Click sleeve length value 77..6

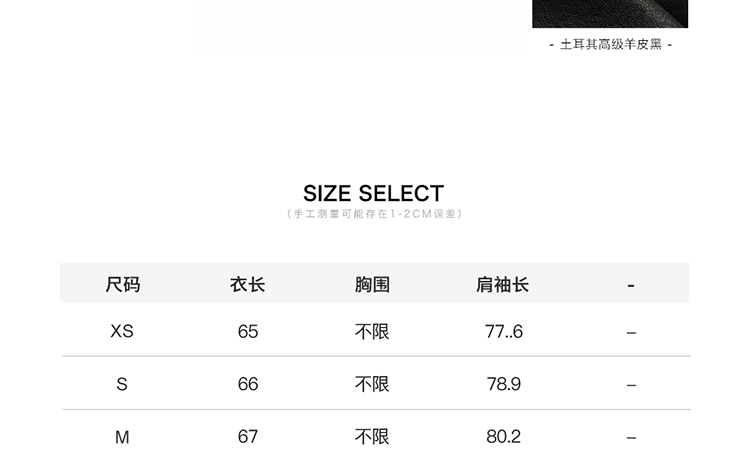coord(504,332)
